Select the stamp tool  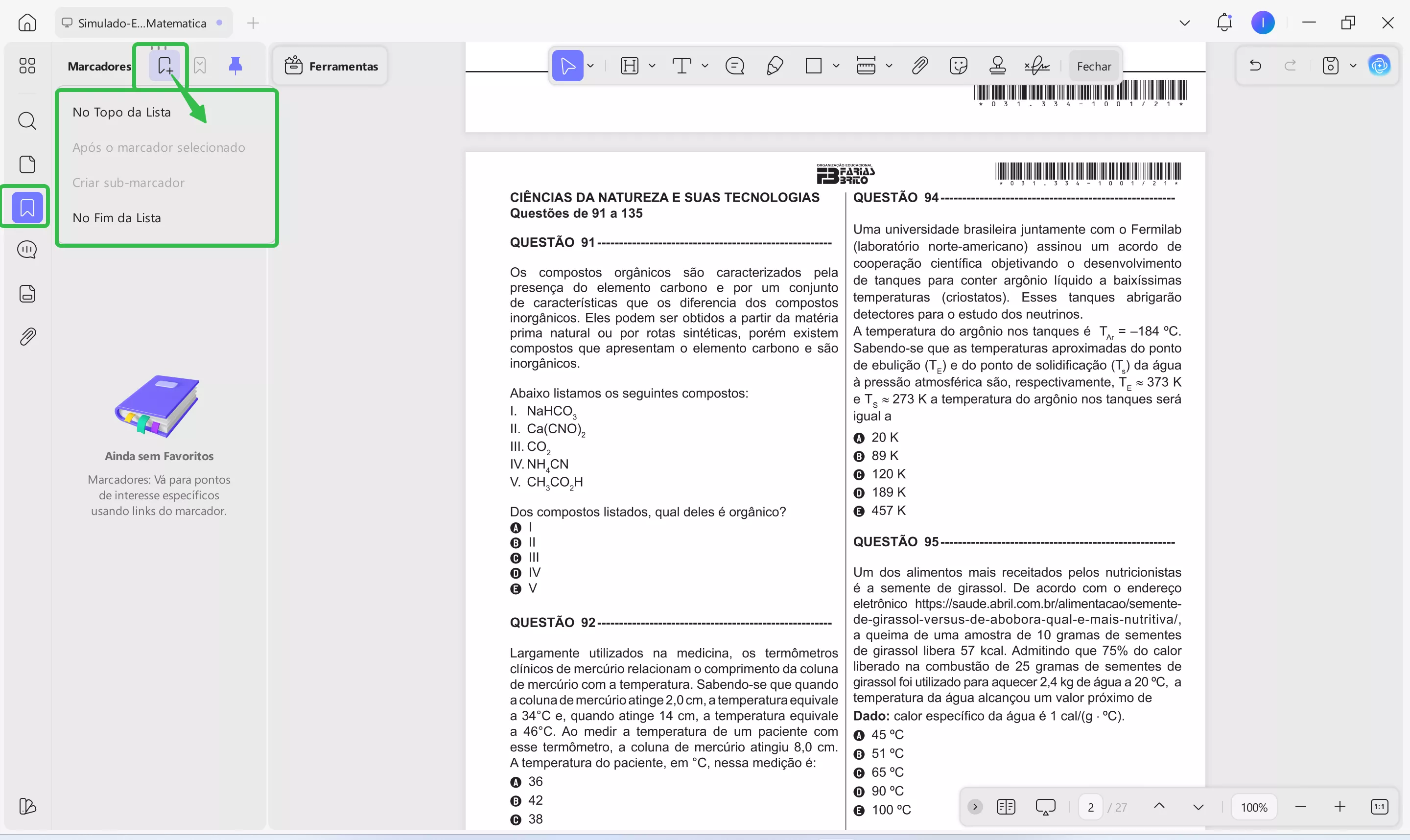(x=997, y=66)
